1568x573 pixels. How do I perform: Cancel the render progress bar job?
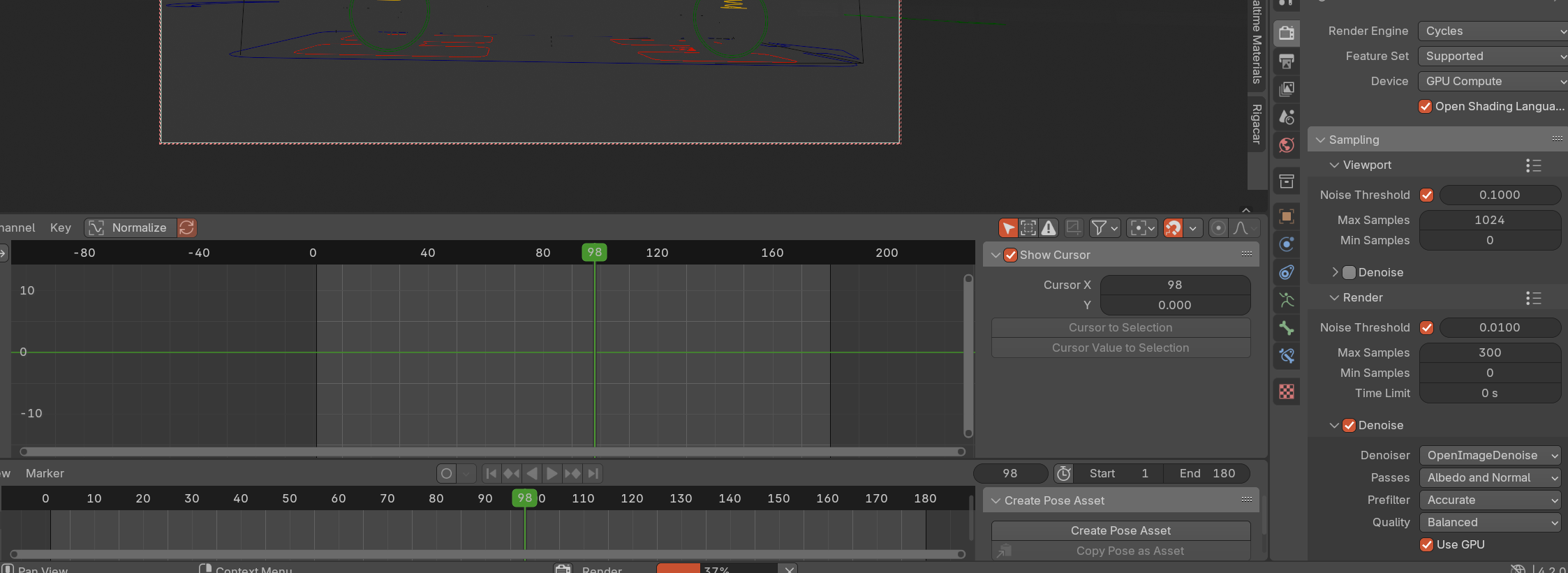pos(789,569)
